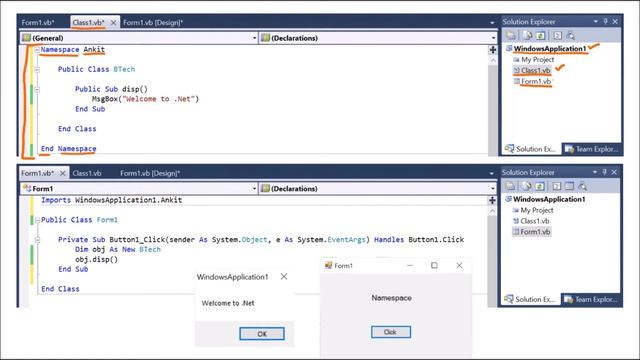Click Refresh in the lower Solution Explorer toolbar
Image resolution: width=640 pixels, height=360 pixels.
pyautogui.click(x=540, y=186)
